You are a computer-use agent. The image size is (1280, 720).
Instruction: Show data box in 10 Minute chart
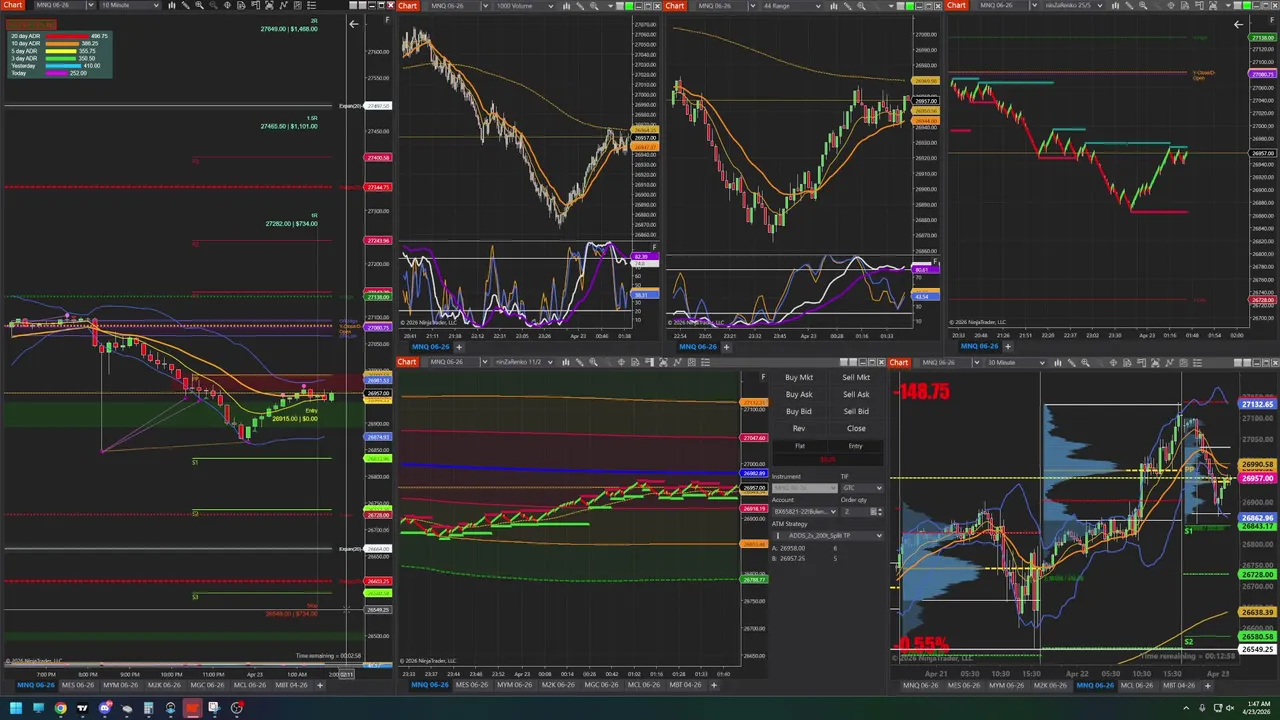pyautogui.click(x=240, y=6)
